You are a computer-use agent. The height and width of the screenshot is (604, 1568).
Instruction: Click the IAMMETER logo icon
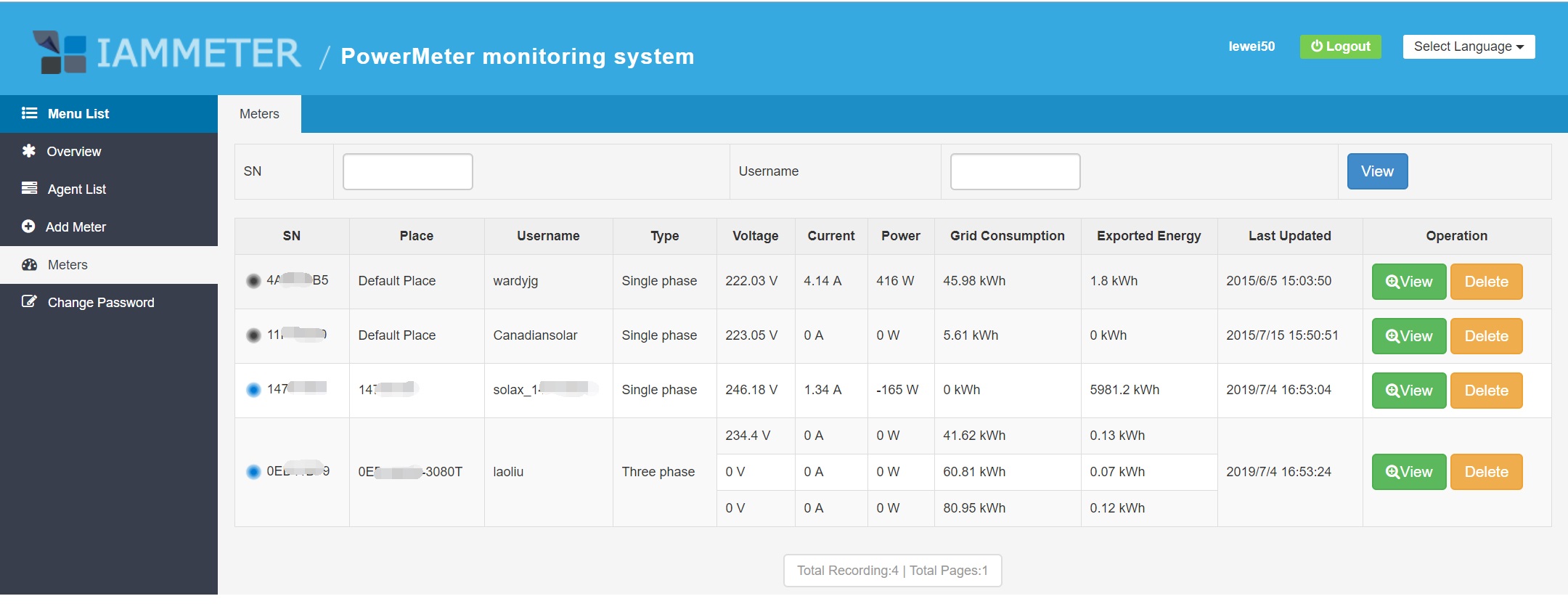pyautogui.click(x=60, y=52)
